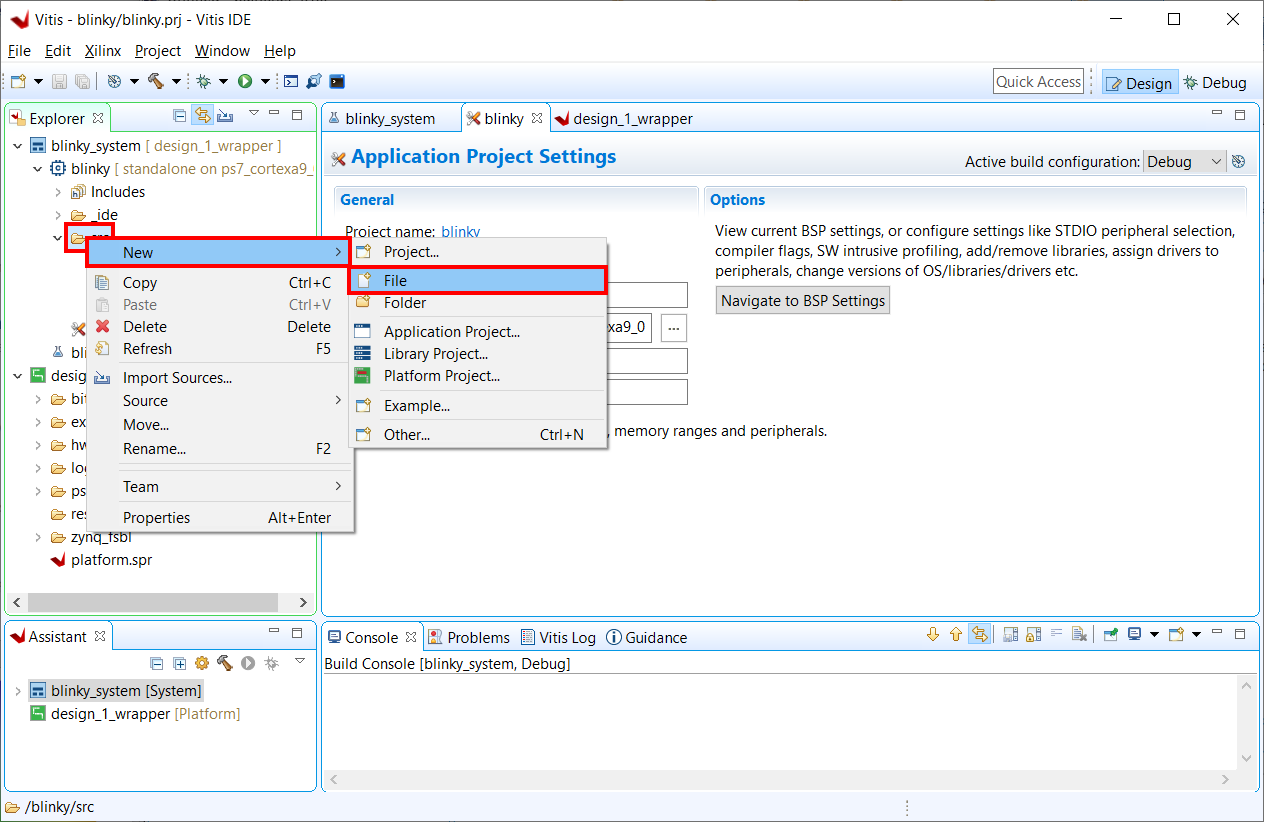Viewport: 1264px width, 822px height.
Task: Open the XSCT Console toolbar icon
Action: point(291,82)
